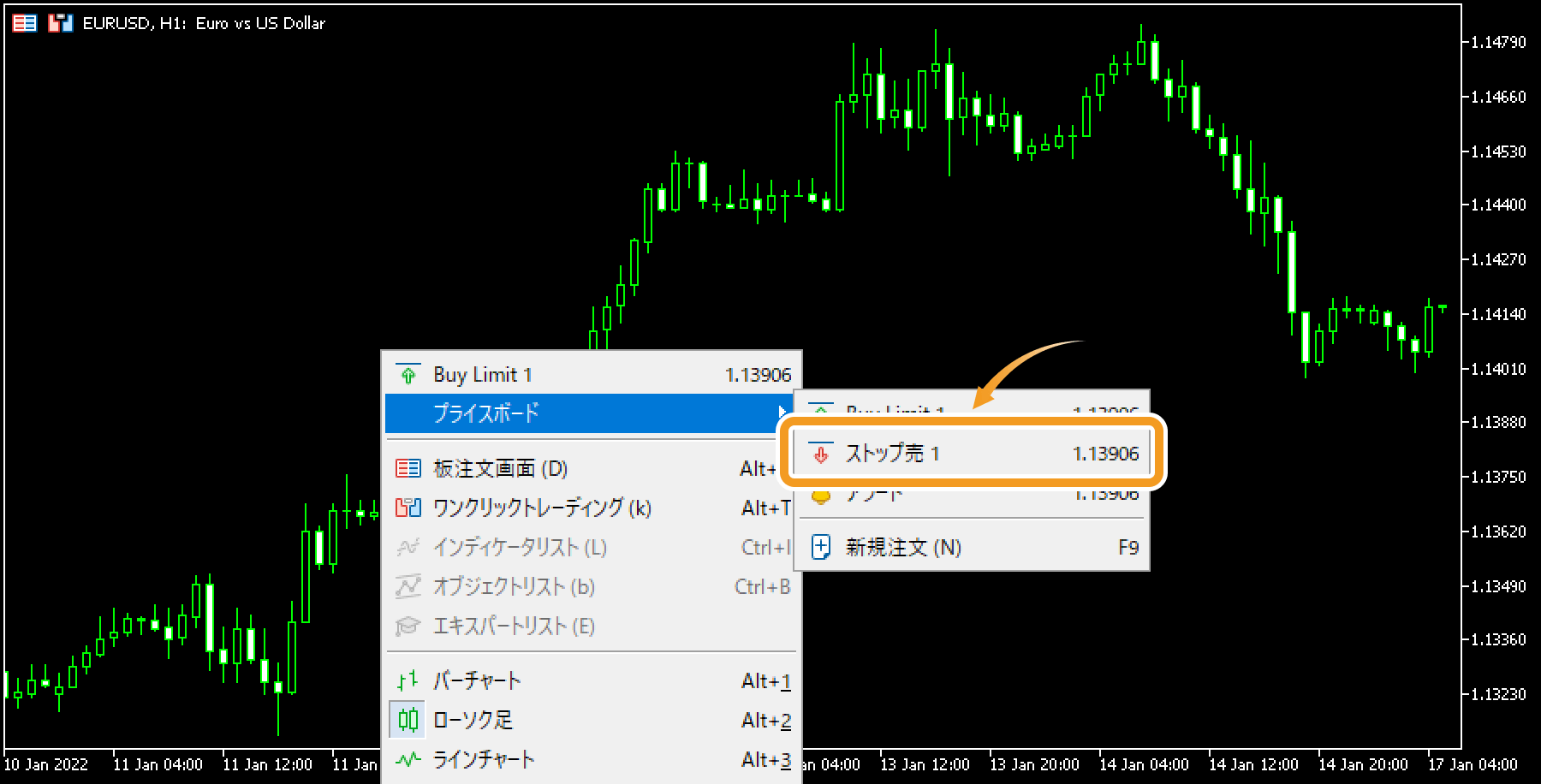This screenshot has height=784, width=1541.
Task: Open インディケータリスト (L) via its icon
Action: click(408, 547)
